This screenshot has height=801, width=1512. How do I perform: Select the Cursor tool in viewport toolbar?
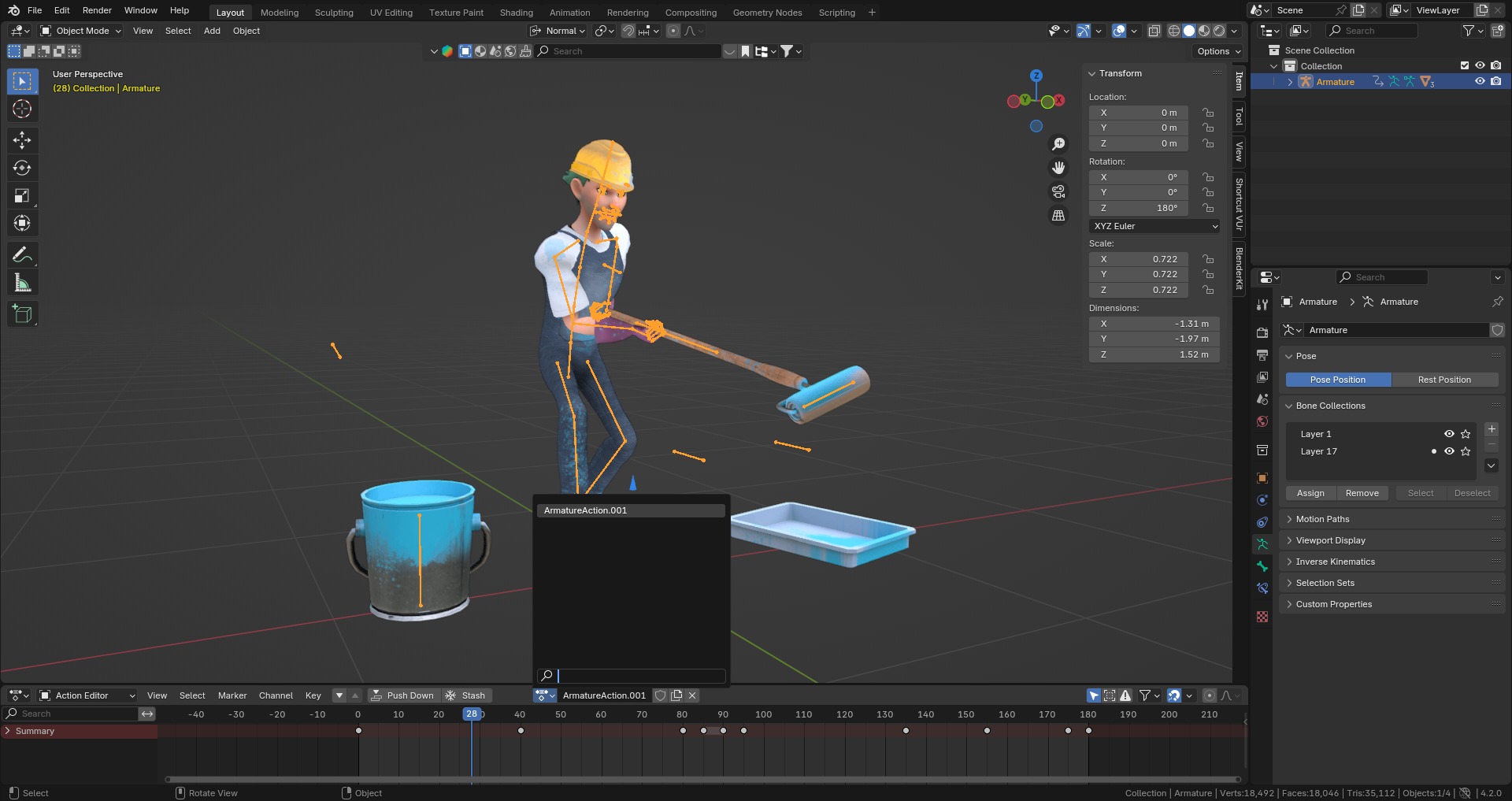(22, 109)
